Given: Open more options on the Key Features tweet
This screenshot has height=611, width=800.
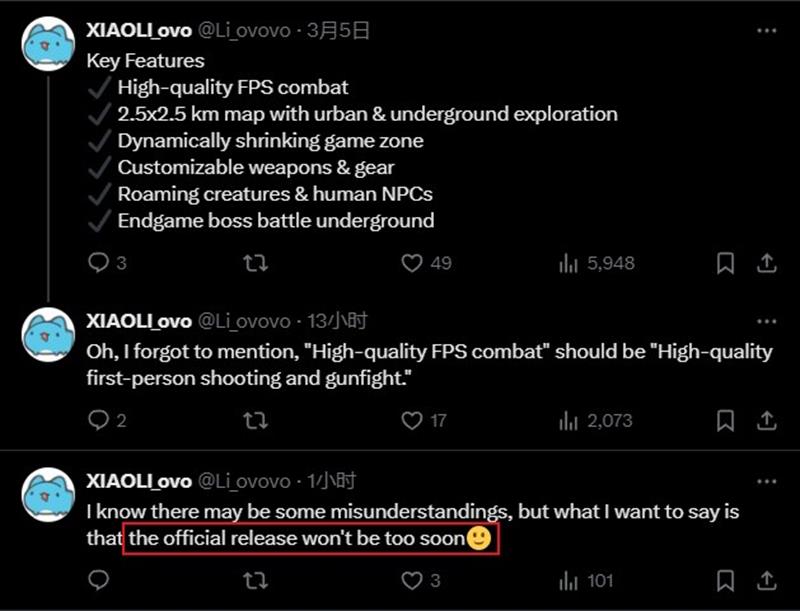Looking at the screenshot, I should point(766,31).
